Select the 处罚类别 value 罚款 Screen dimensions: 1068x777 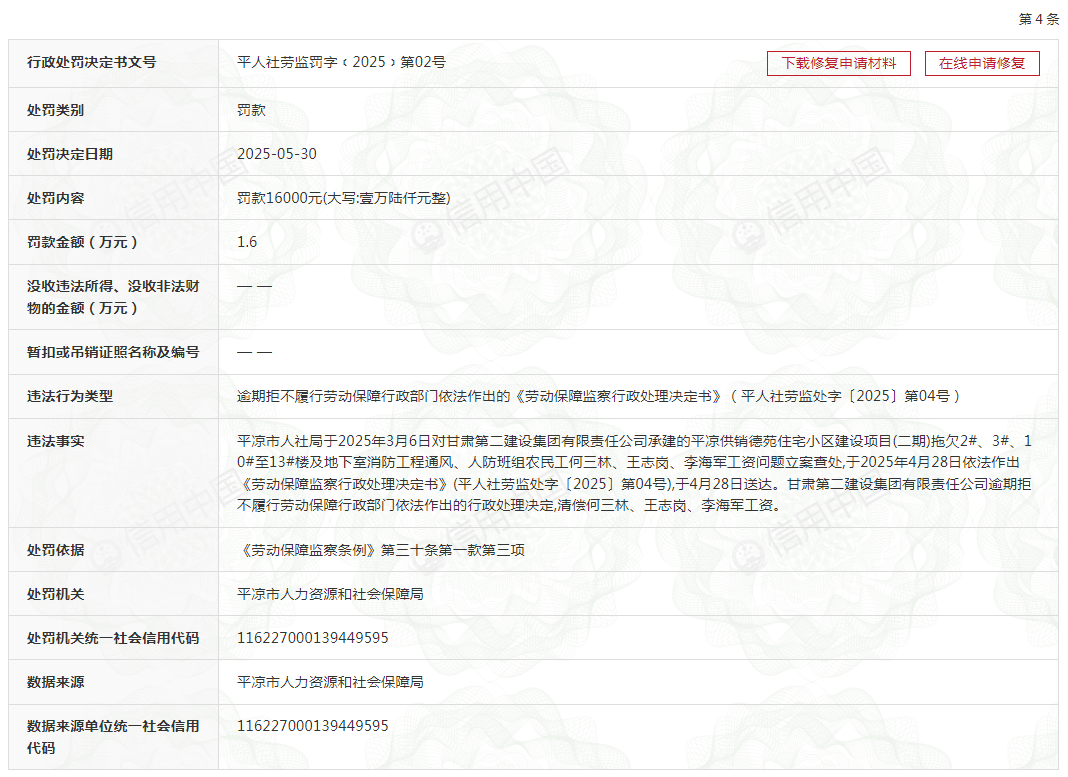pos(251,110)
